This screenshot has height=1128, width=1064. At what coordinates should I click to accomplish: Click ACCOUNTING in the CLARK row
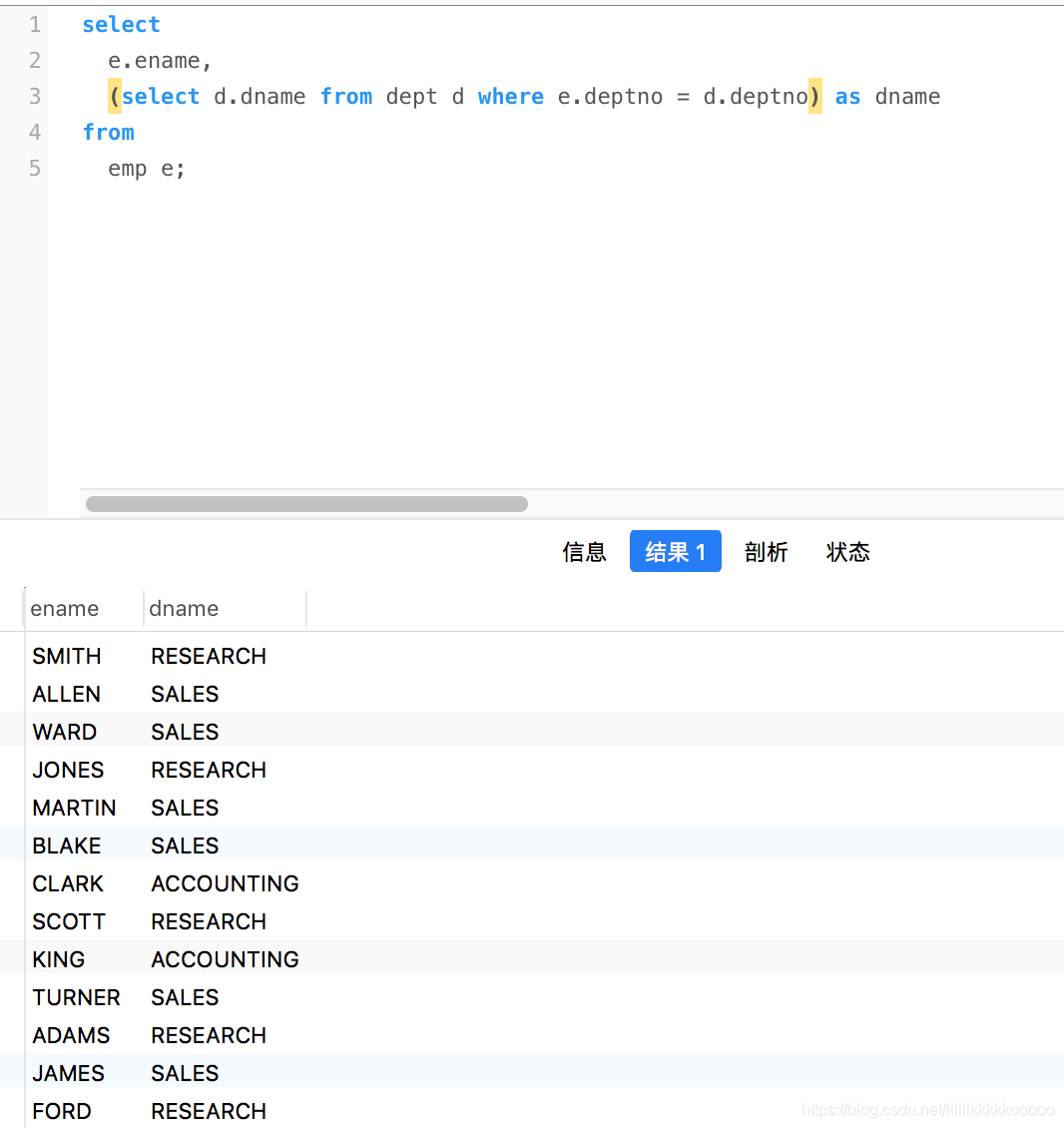(226, 883)
